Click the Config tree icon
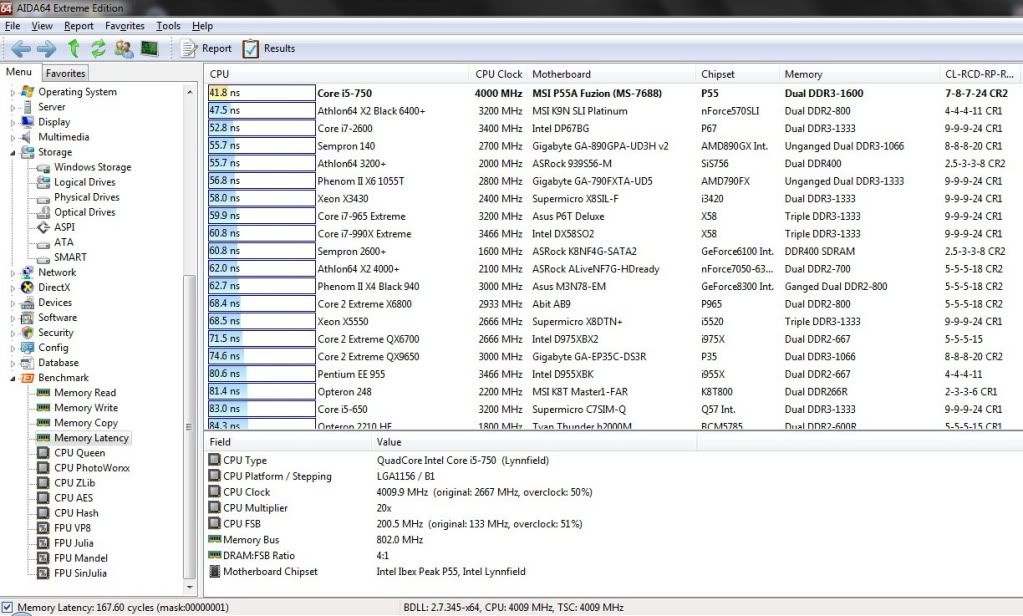 pyautogui.click(x=27, y=348)
